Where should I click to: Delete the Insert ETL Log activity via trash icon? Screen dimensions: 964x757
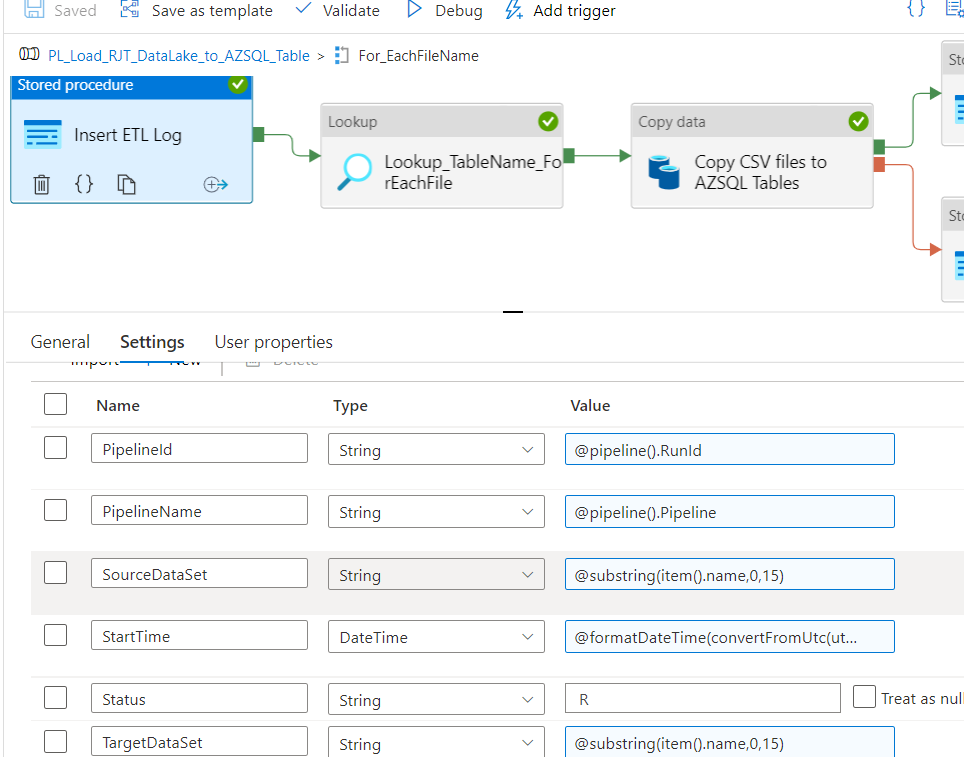click(43, 184)
